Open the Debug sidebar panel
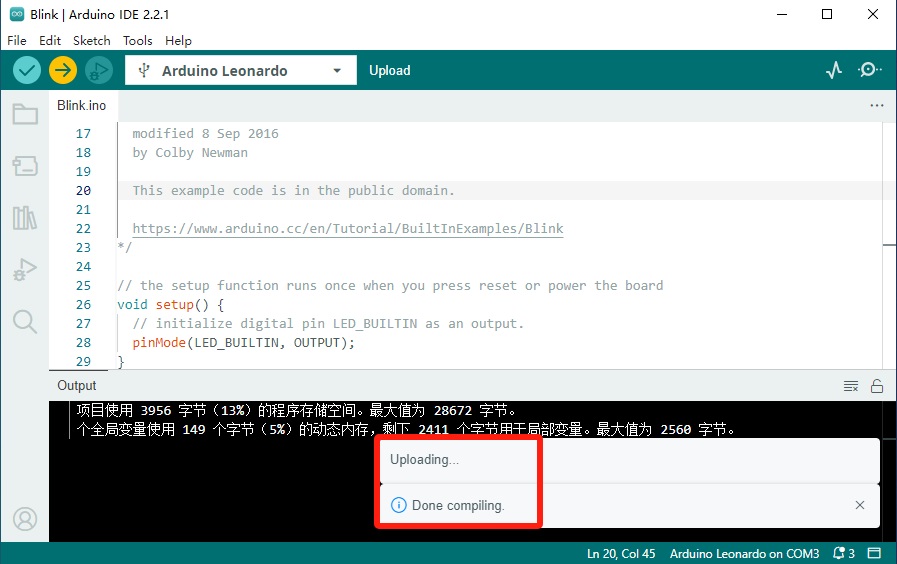 (25, 269)
